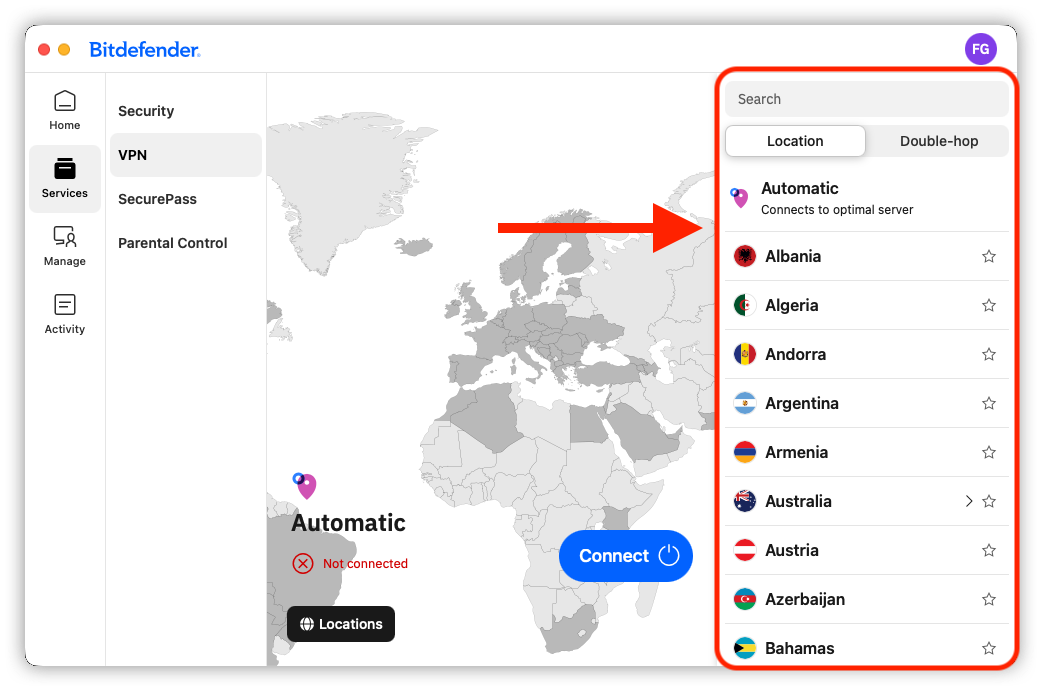This screenshot has height=690, width=1040.
Task: Favorite Albania with its star
Action: [989, 256]
